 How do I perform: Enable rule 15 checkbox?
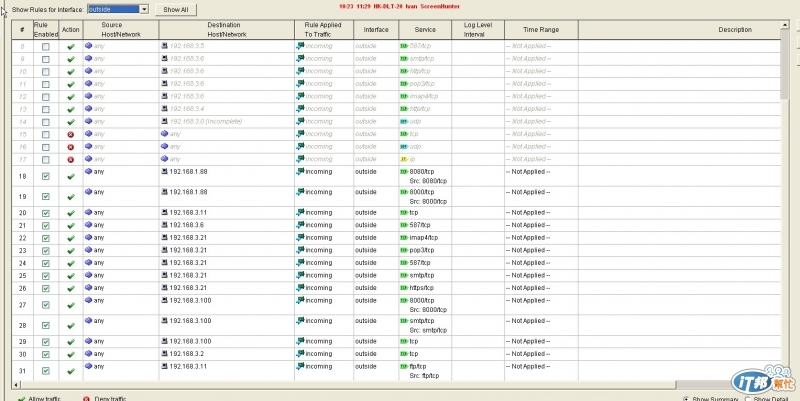pos(45,135)
